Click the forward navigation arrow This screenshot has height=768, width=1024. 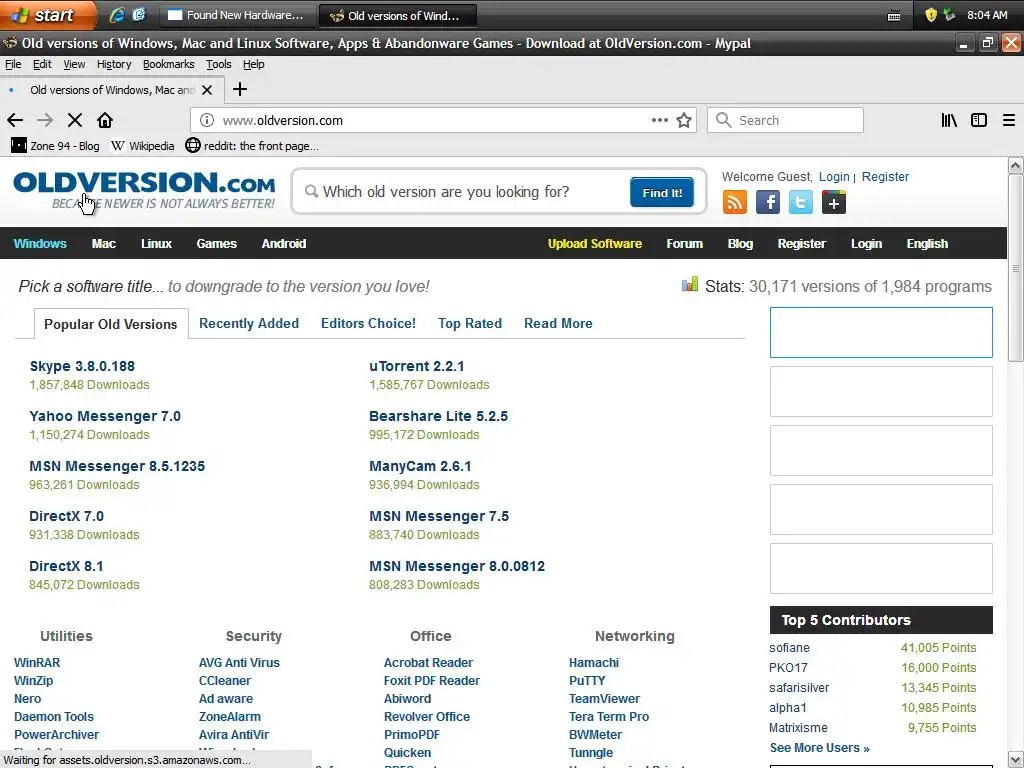click(x=45, y=120)
